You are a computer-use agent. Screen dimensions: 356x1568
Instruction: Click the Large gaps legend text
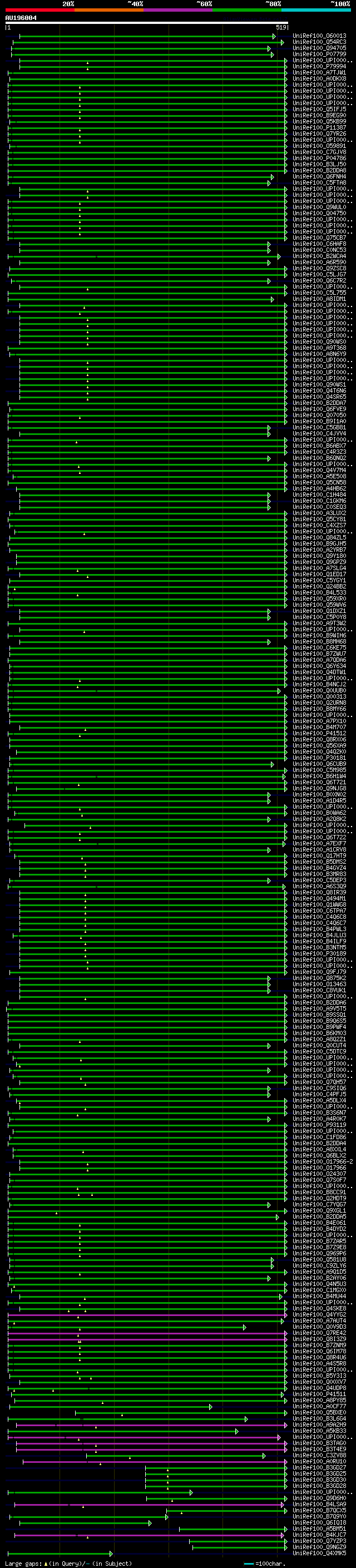click(x=23, y=1563)
